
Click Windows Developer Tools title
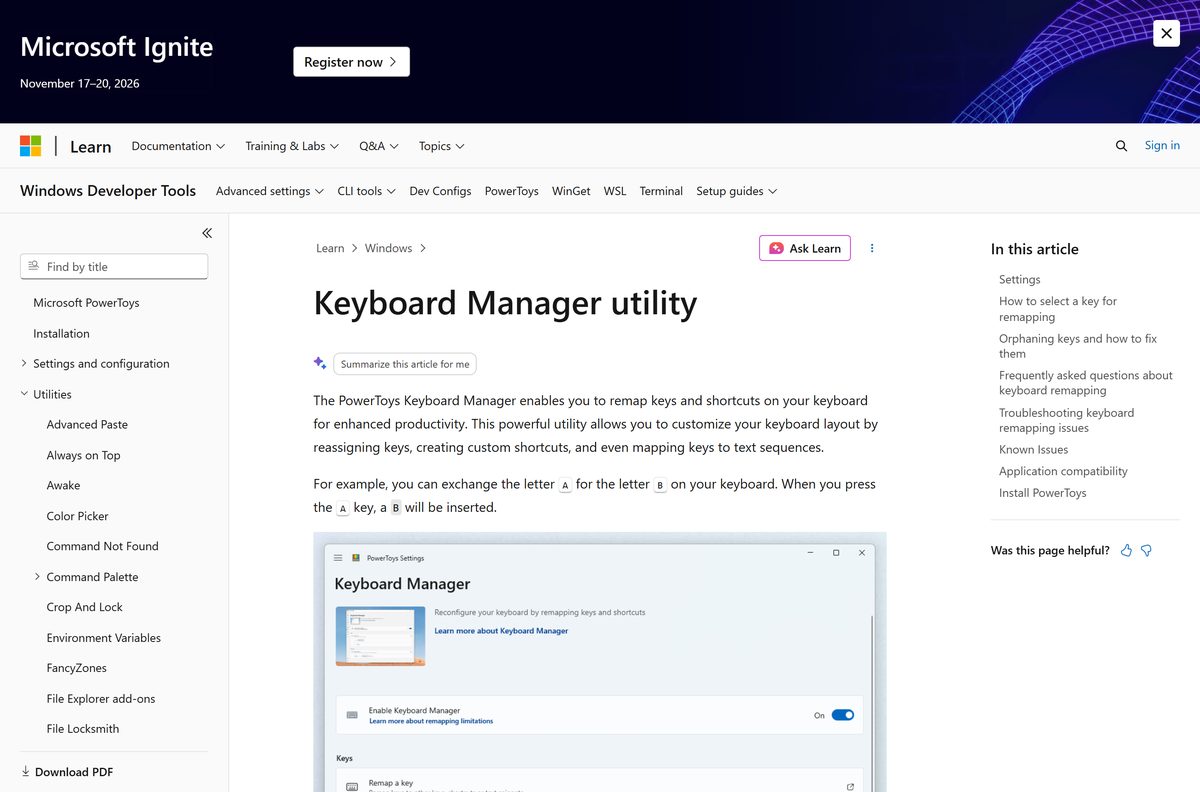pyautogui.click(x=108, y=191)
